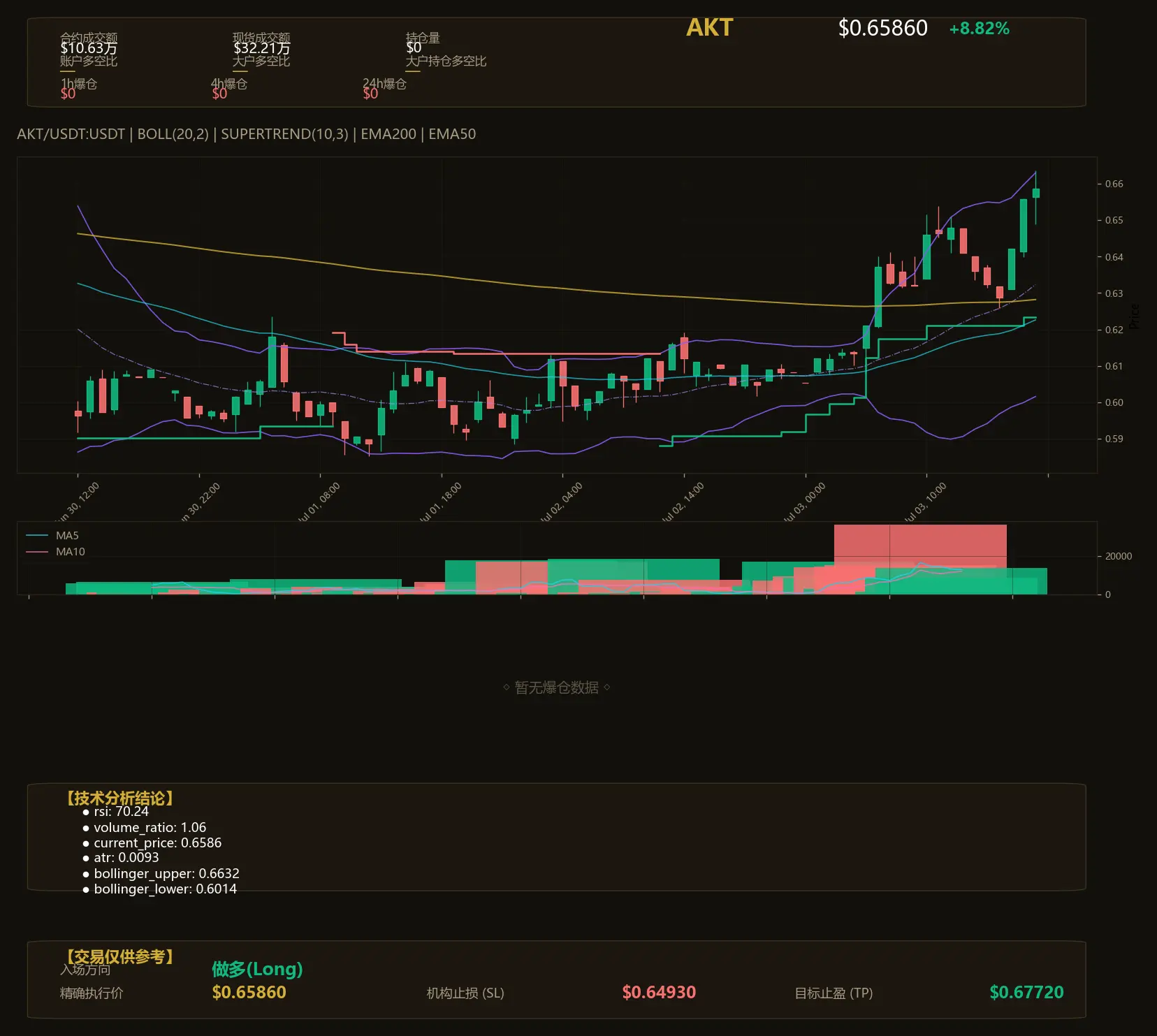The image size is (1157, 1036).
Task: Select the 现货成交额 label
Action: click(x=261, y=37)
